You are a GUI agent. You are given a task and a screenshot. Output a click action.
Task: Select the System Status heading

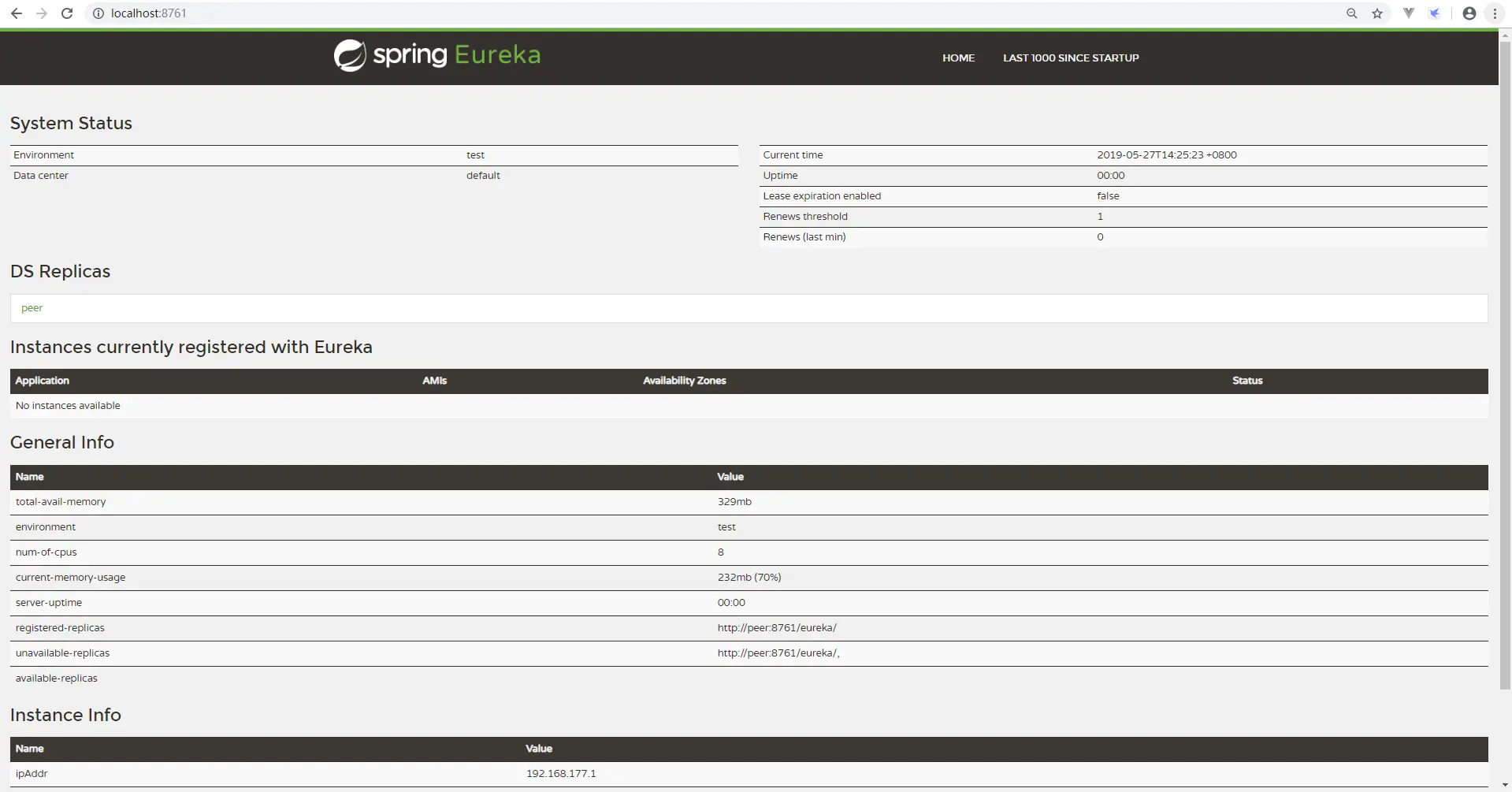(71, 124)
